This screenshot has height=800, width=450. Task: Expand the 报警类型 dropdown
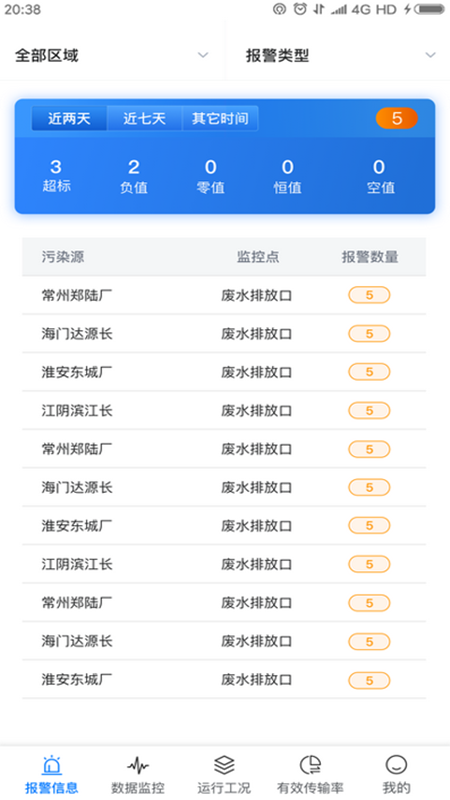coord(338,55)
